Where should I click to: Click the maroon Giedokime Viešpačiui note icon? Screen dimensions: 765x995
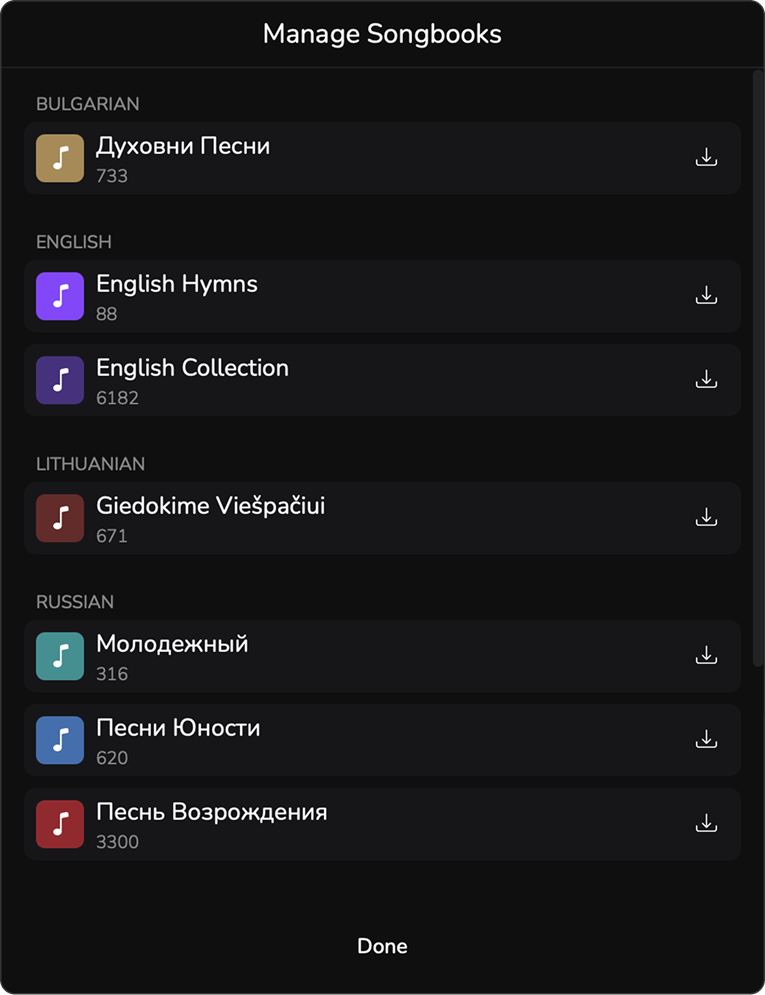tap(60, 518)
